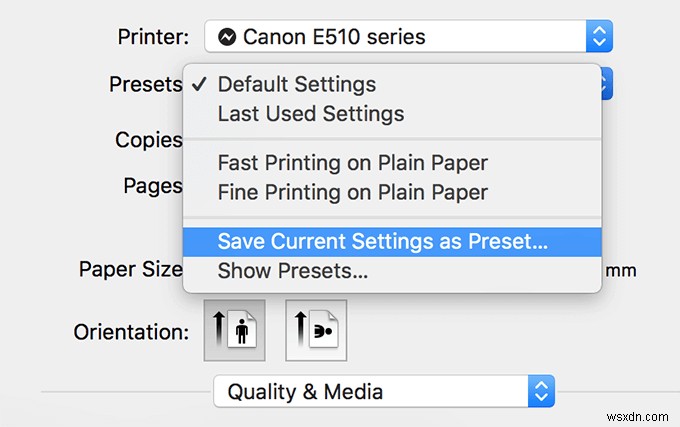Expand the Quality & Media options popup

click(372, 391)
